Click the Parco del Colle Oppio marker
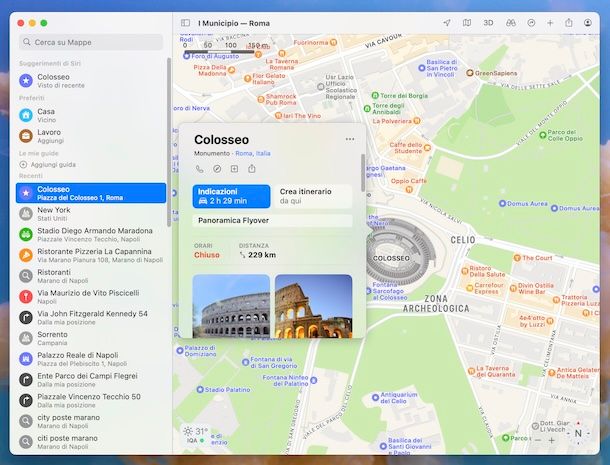 click(x=543, y=135)
